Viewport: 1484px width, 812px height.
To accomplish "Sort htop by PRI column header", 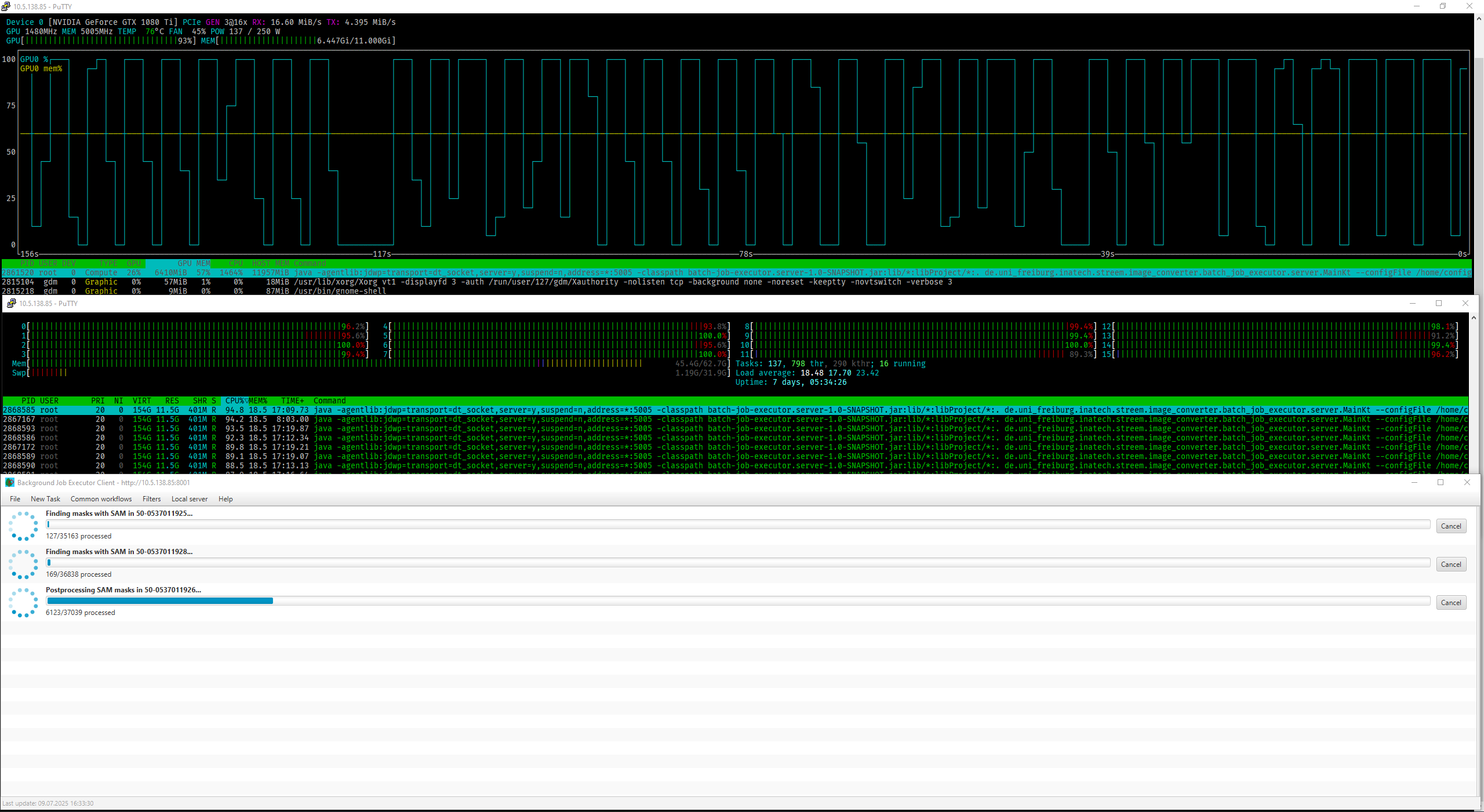I will point(98,400).
